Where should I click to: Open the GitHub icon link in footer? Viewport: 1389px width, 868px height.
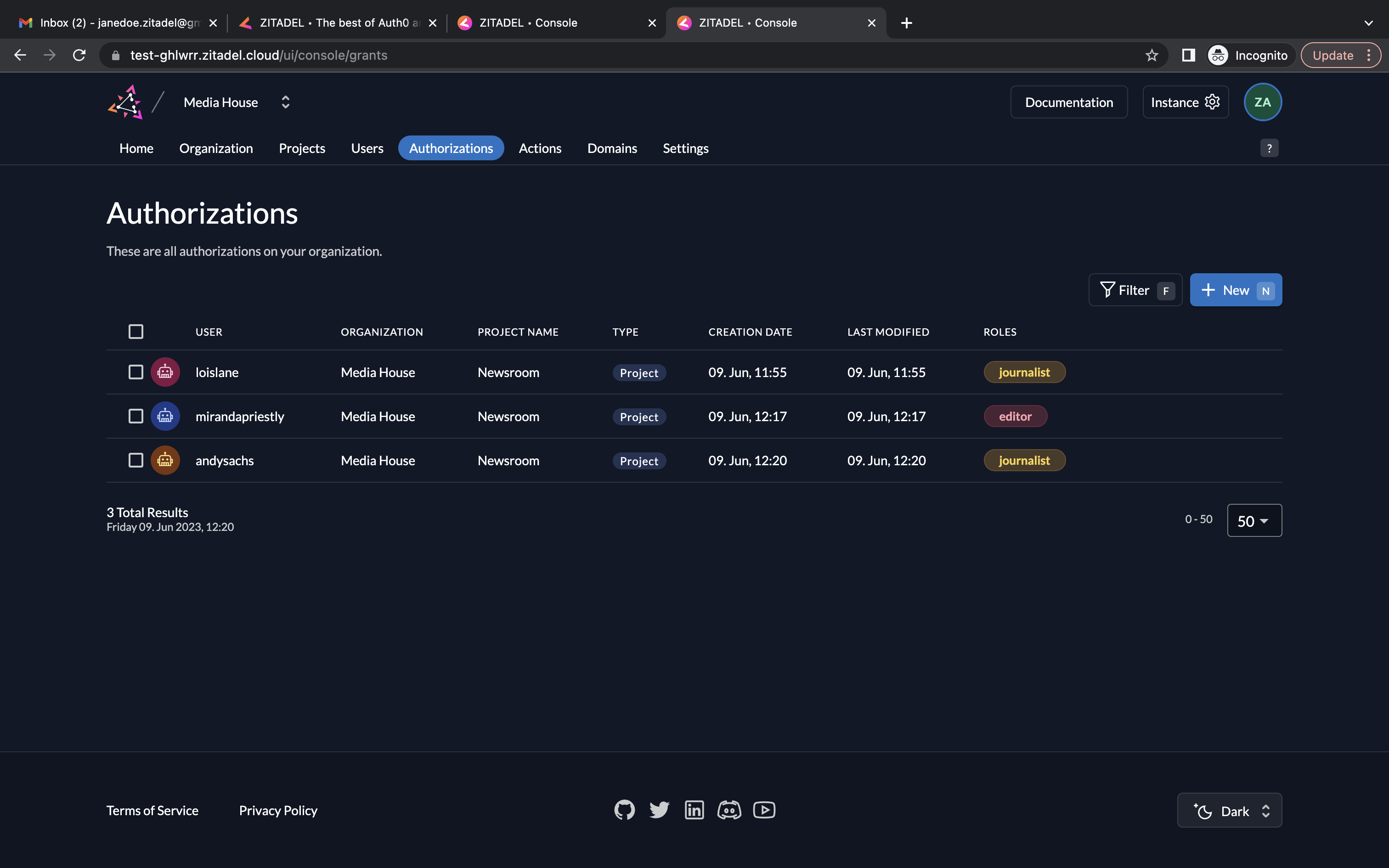point(625,810)
